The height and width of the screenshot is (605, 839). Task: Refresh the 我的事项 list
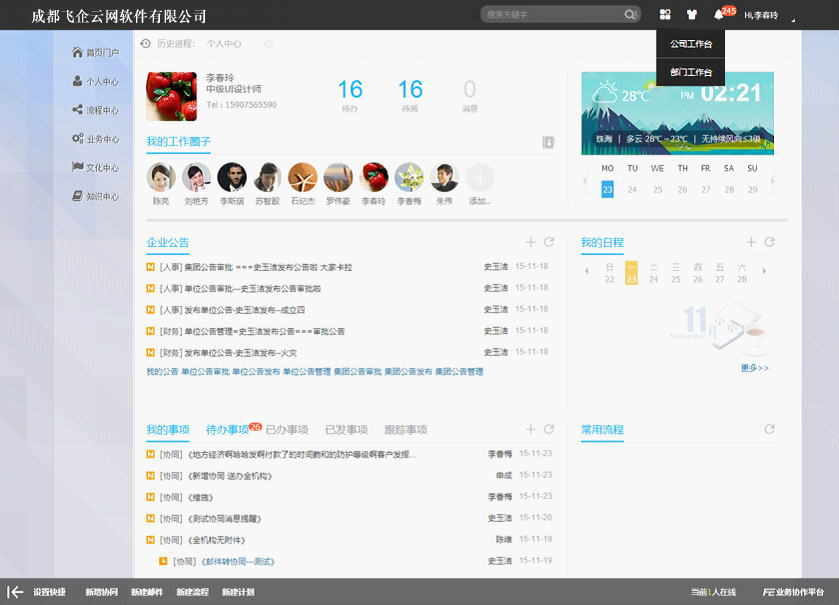548,430
